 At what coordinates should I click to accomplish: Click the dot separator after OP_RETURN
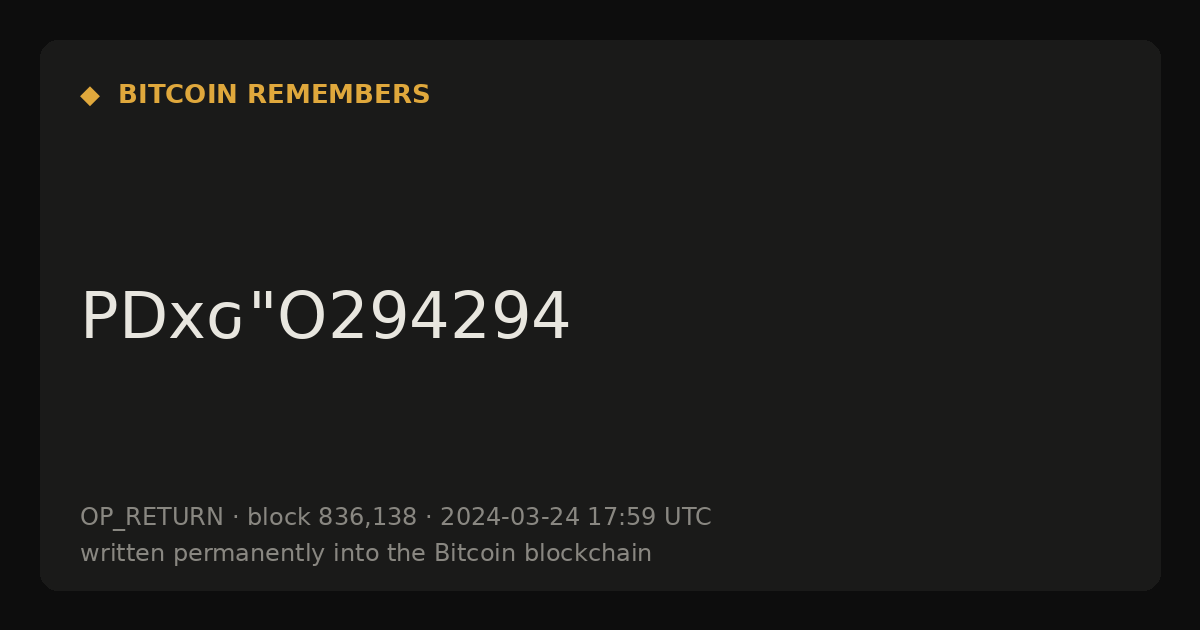coord(235,518)
